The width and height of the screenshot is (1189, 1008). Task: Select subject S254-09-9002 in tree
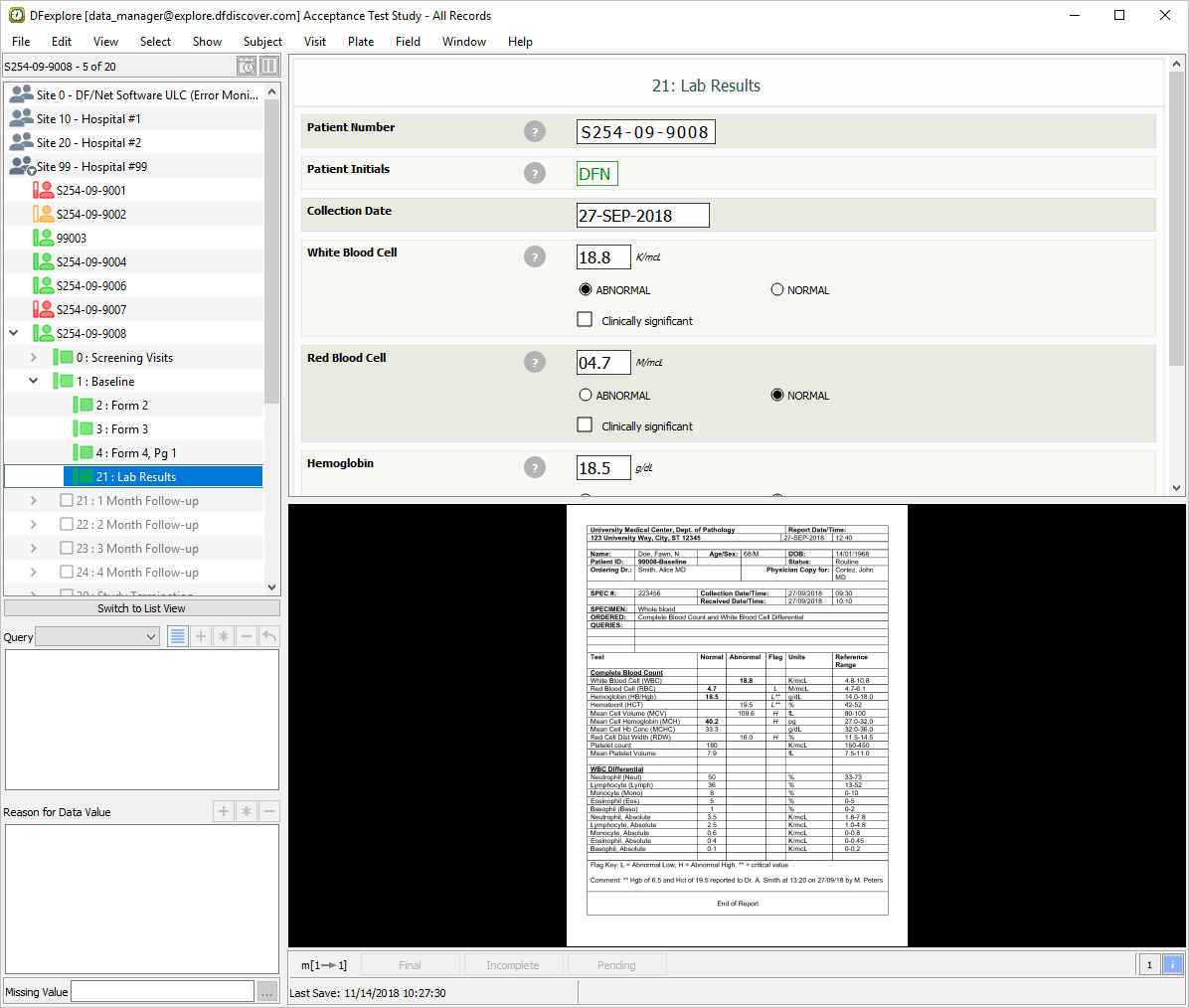pyautogui.click(x=90, y=215)
